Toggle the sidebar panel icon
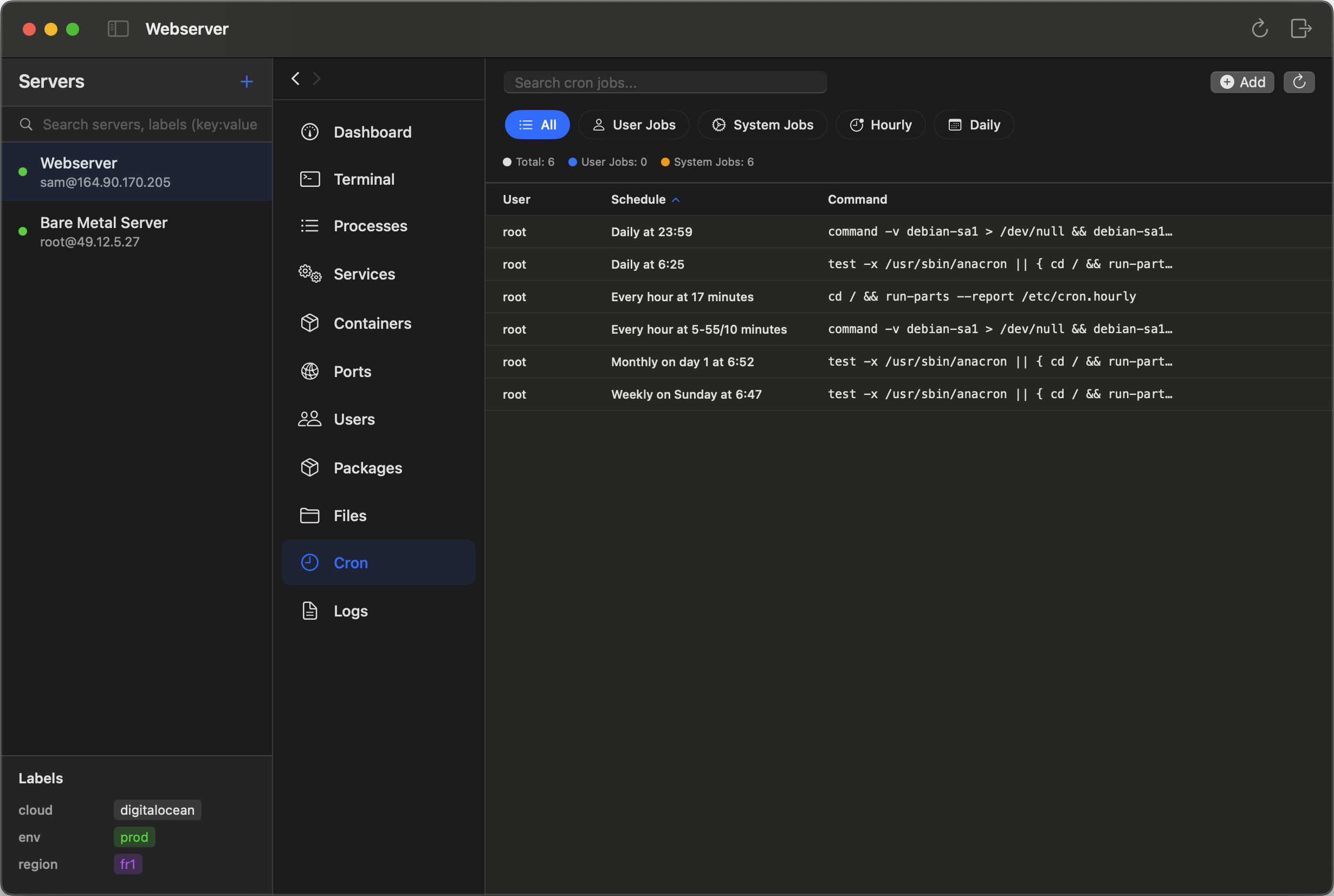This screenshot has height=896, width=1334. [x=118, y=29]
